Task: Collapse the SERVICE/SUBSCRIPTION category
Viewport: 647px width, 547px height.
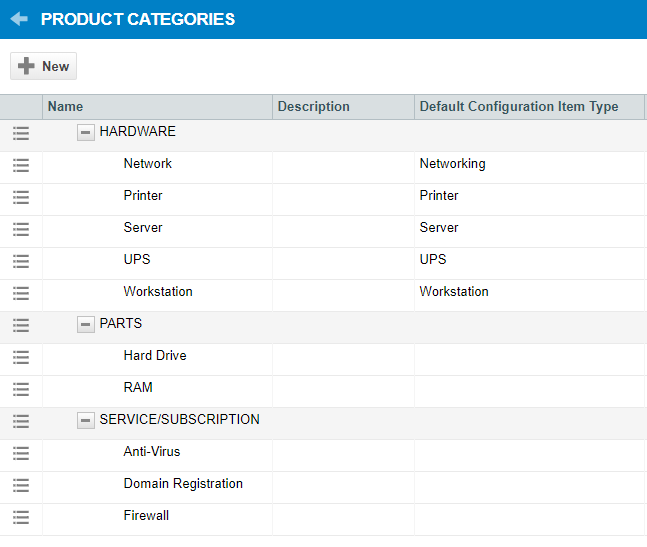Action: (86, 420)
